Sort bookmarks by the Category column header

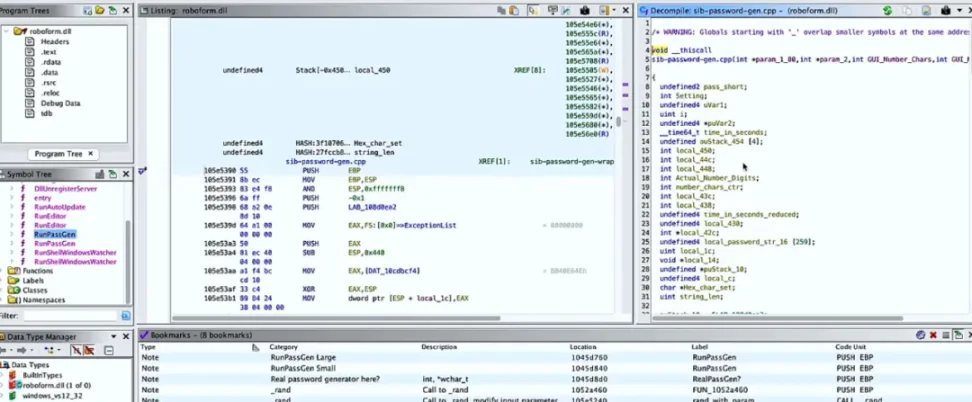pos(285,347)
